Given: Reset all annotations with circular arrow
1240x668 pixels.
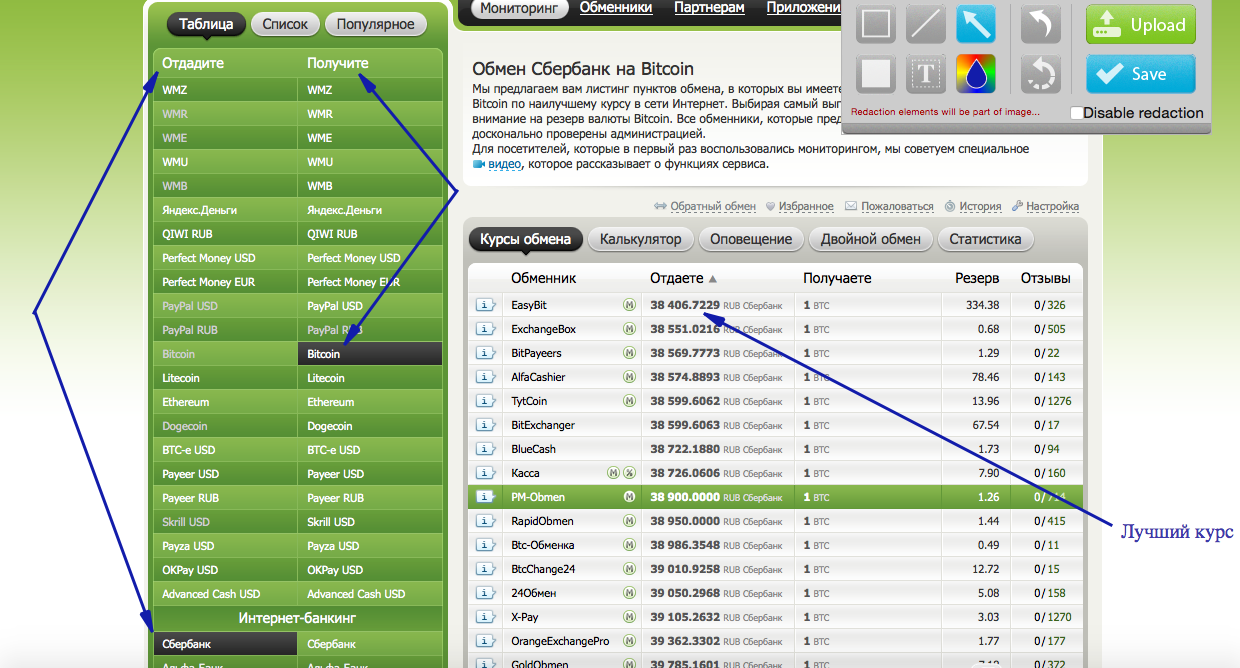Looking at the screenshot, I should point(1041,73).
